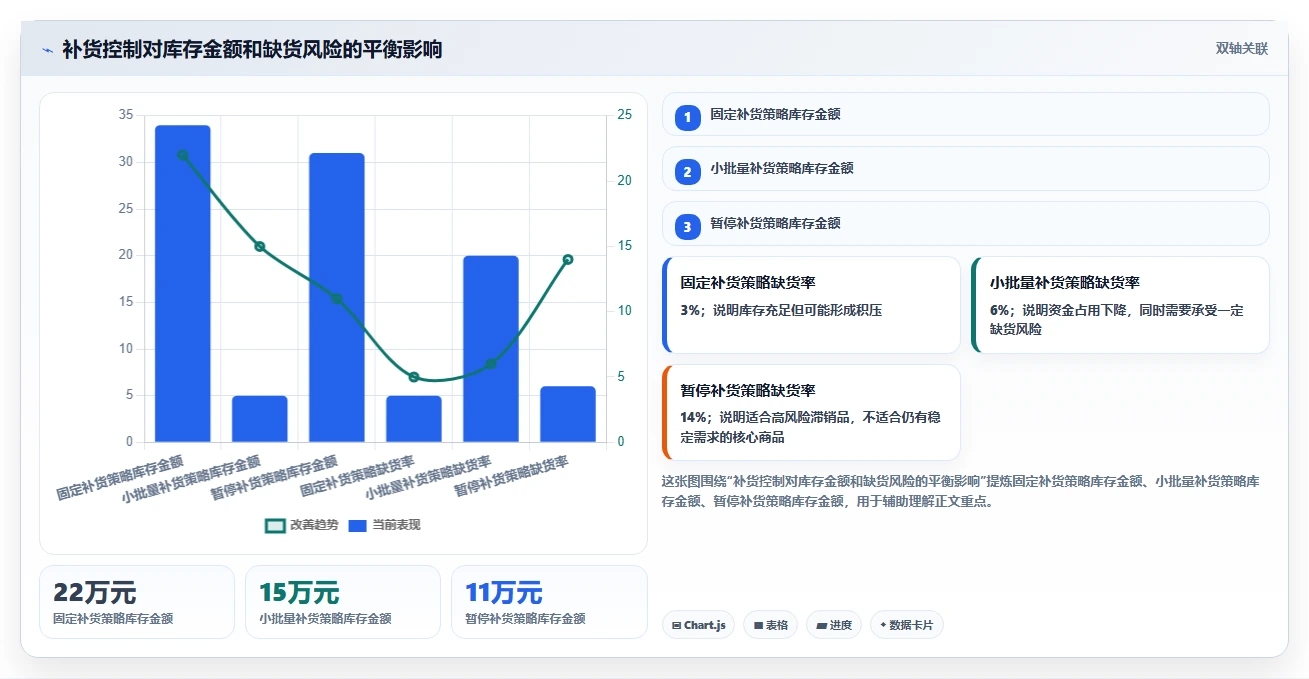Click the bar for 暂停补货策略缺货率
Image resolution: width=1309 pixels, height=679 pixels.
pyautogui.click(x=568, y=414)
